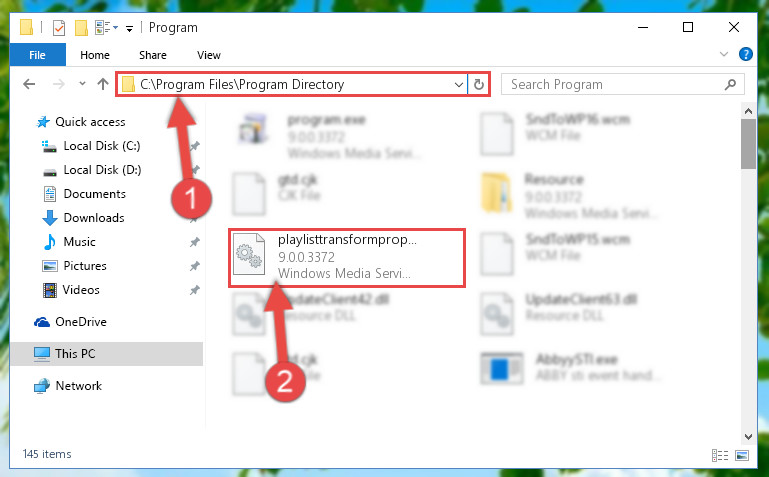Click Properties icon in quick access toolbar
Viewport: 769px width, 477px height.
point(59,27)
